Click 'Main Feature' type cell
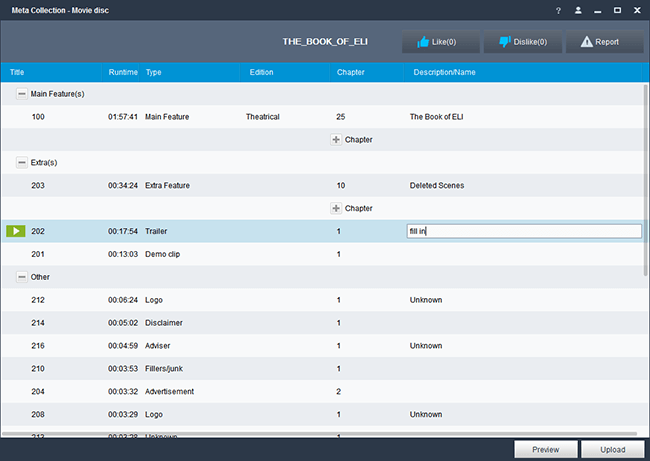This screenshot has height=461, width=650. click(167, 117)
